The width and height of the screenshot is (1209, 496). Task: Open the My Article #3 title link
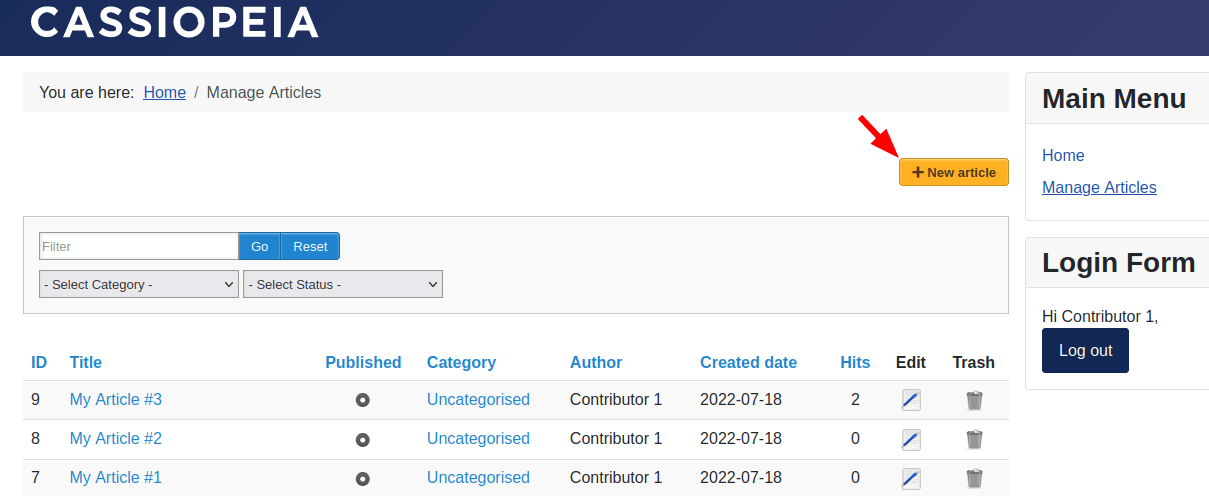pyautogui.click(x=116, y=399)
